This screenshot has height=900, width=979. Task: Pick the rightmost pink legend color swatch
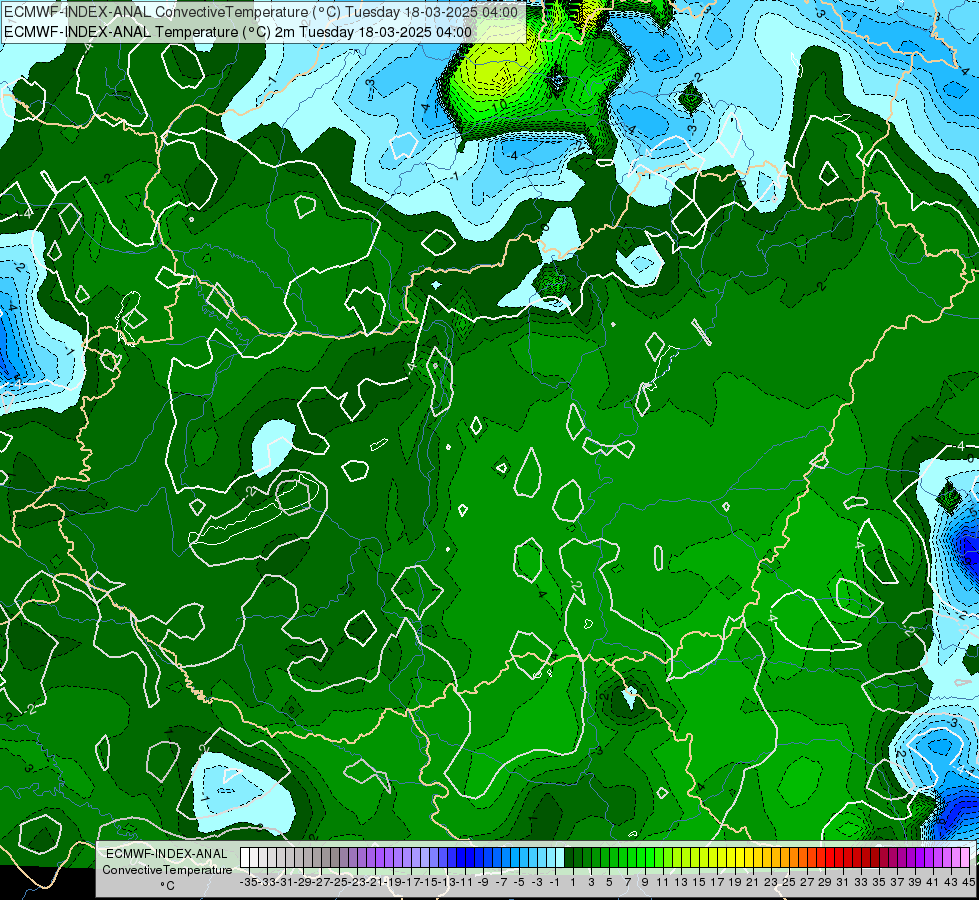click(x=964, y=858)
